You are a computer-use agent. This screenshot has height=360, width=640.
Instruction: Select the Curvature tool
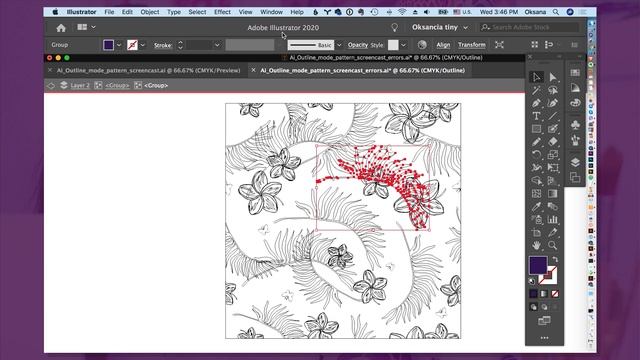pyautogui.click(x=553, y=103)
